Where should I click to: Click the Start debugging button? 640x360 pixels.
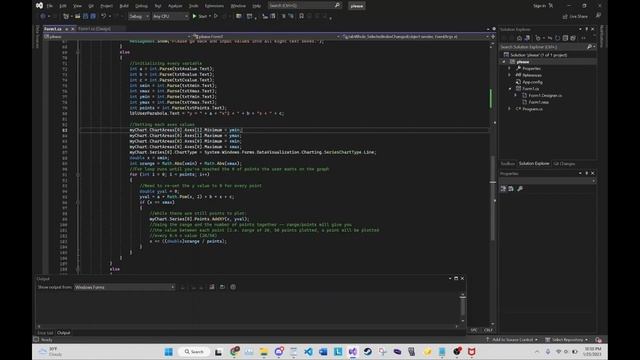[200, 16]
